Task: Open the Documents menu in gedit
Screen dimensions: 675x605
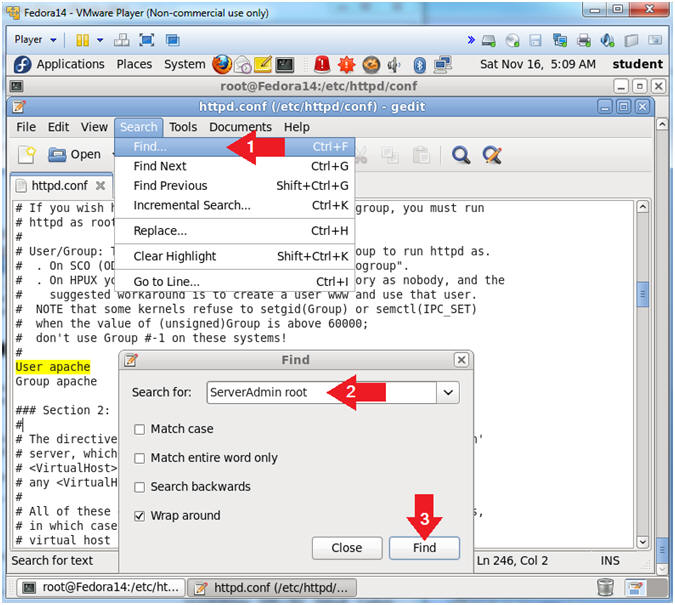Action: (240, 127)
